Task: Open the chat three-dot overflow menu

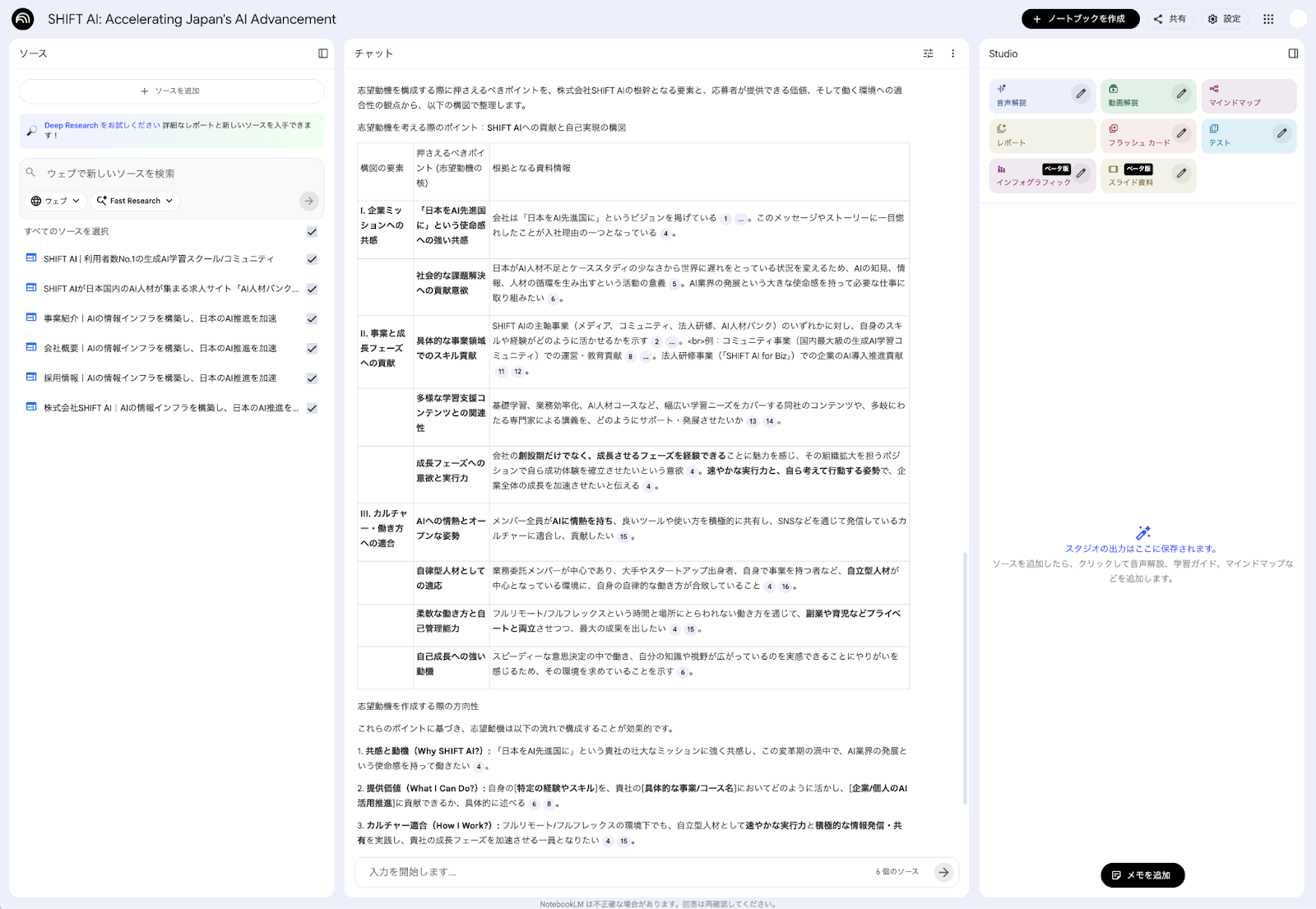Action: tap(952, 53)
